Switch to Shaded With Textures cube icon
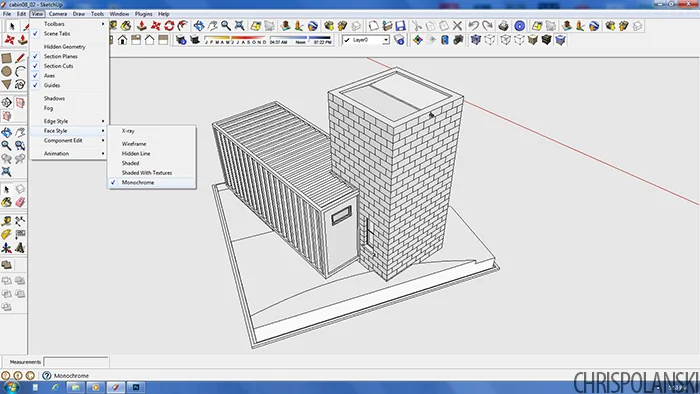The width and height of the screenshot is (700, 394). click(546, 40)
